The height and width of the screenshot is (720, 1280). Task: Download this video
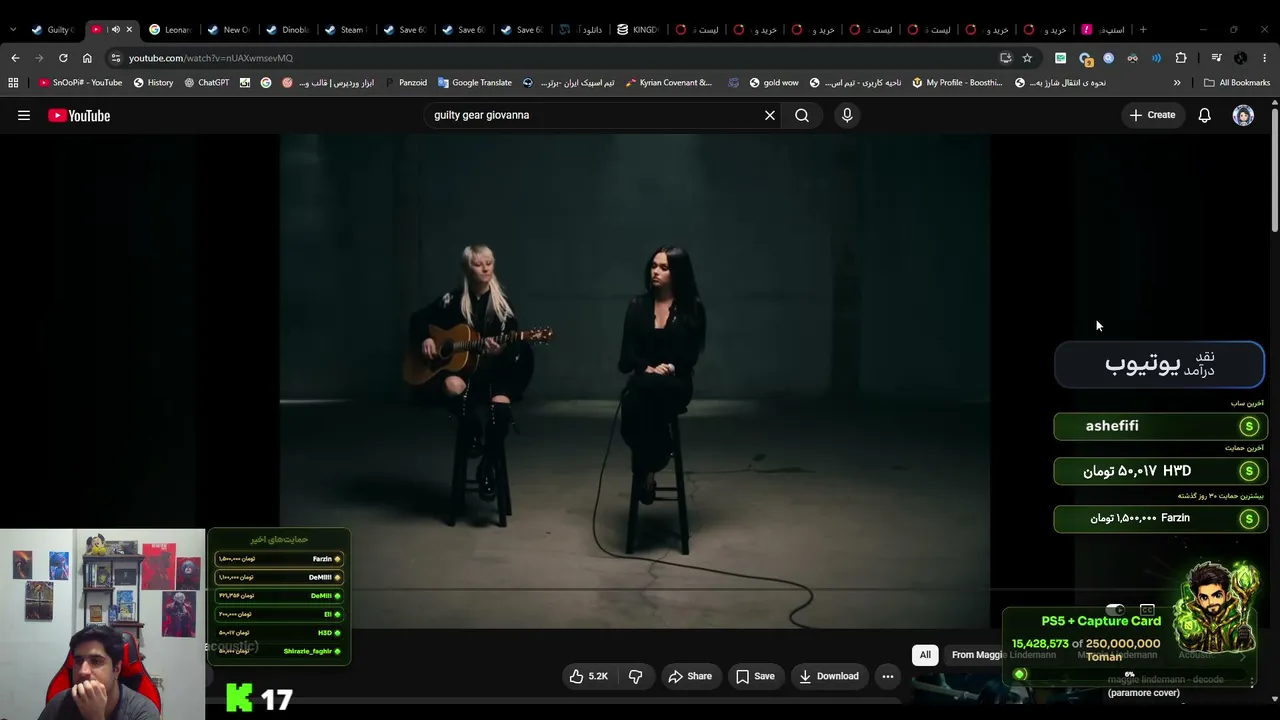pos(828,676)
